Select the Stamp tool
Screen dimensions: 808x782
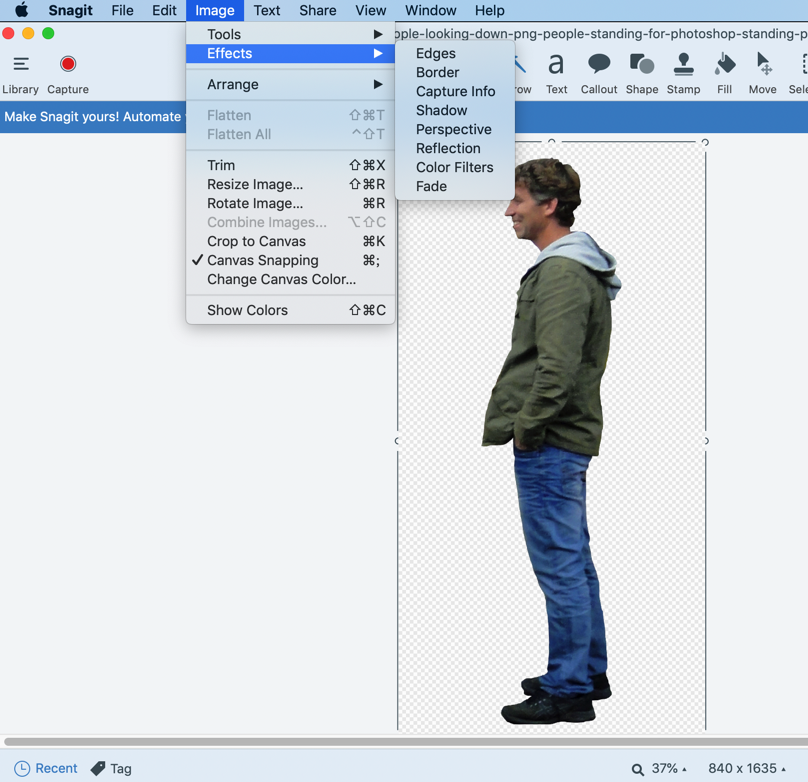tap(684, 66)
